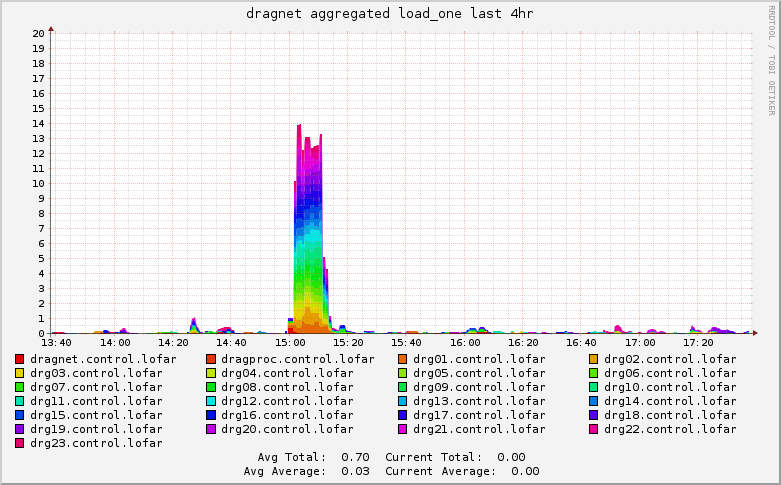Click the 'drg16.control.lofar' legend label
The image size is (781, 485).
pyautogui.click(x=287, y=415)
